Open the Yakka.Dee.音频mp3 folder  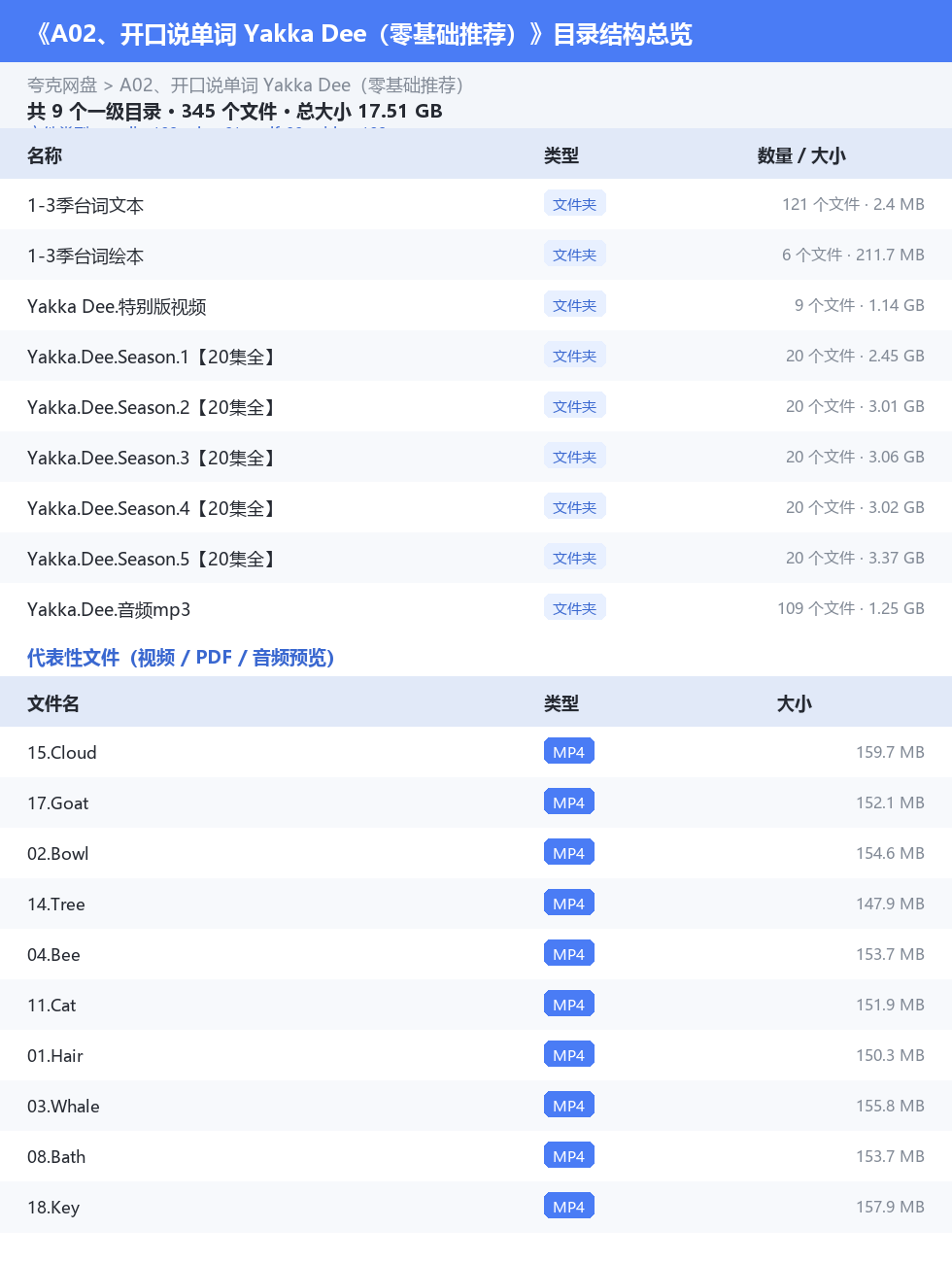click(x=109, y=609)
